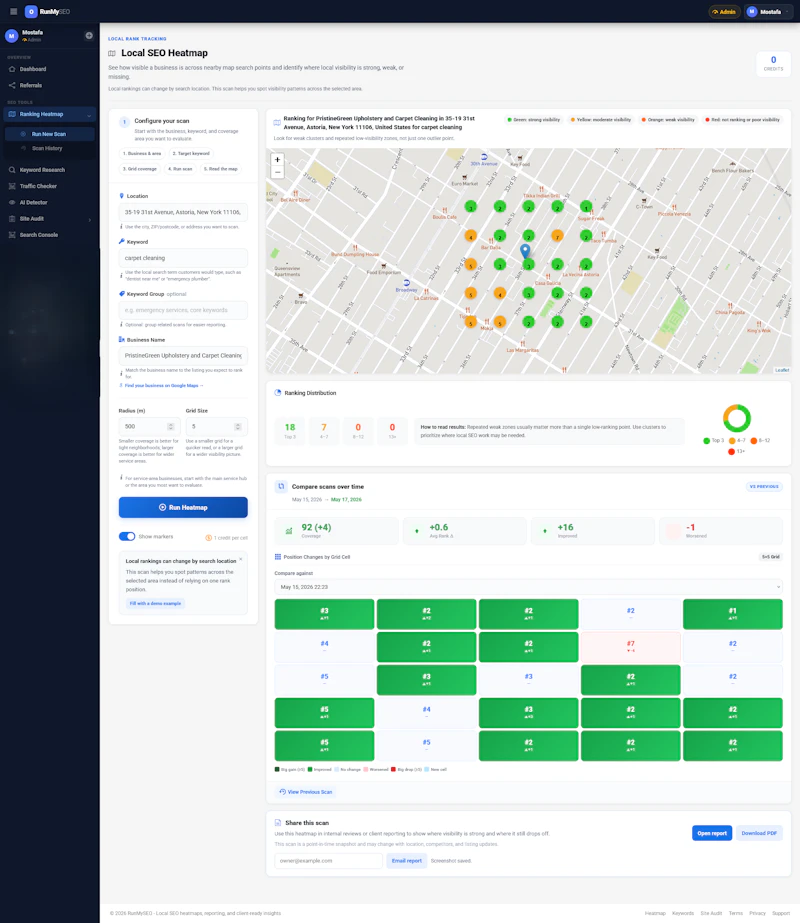This screenshot has height=923, width=800.
Task: Click the Keyword Group optional field
Action: (x=183, y=310)
